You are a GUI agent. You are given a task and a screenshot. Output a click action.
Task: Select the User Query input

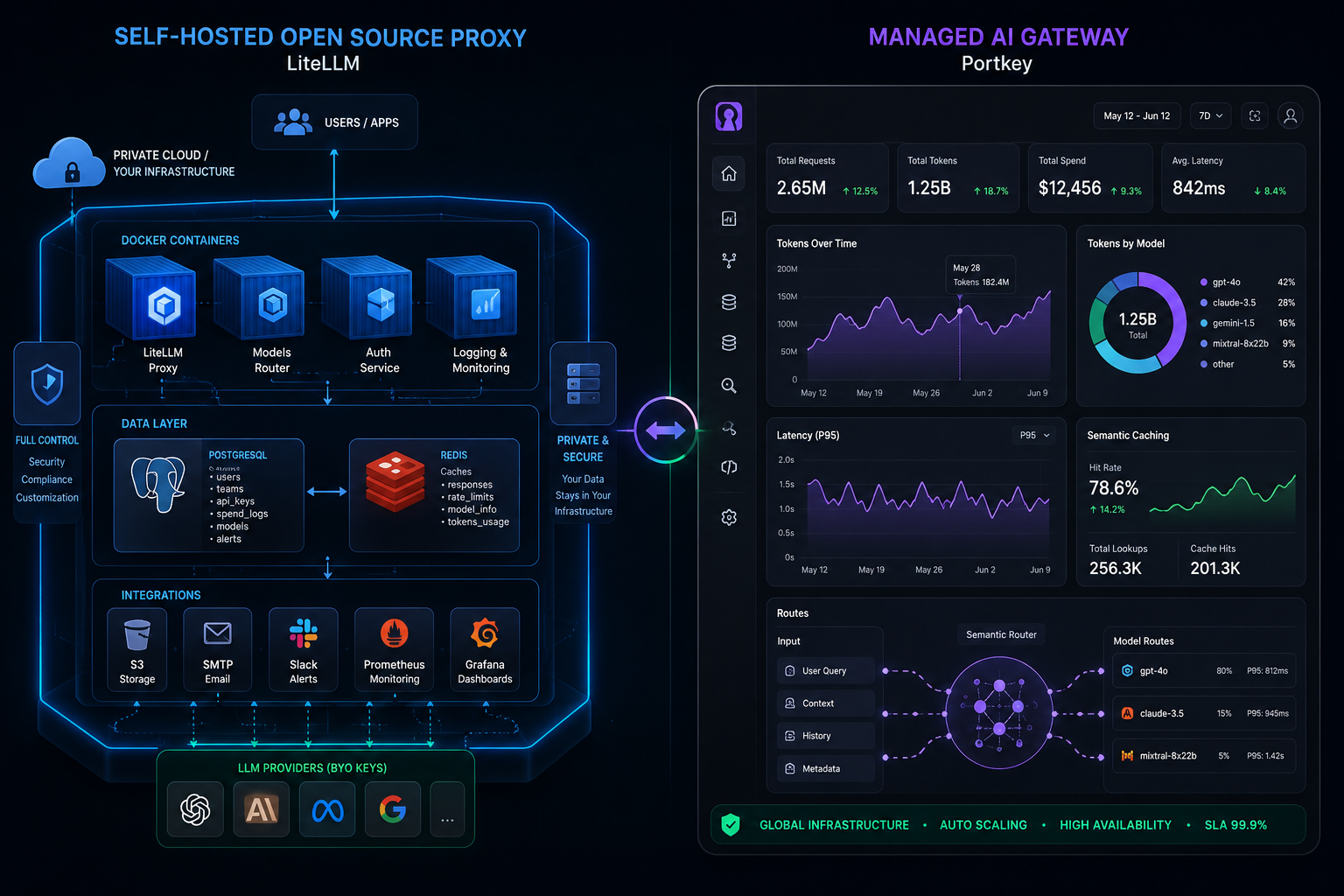[825, 671]
